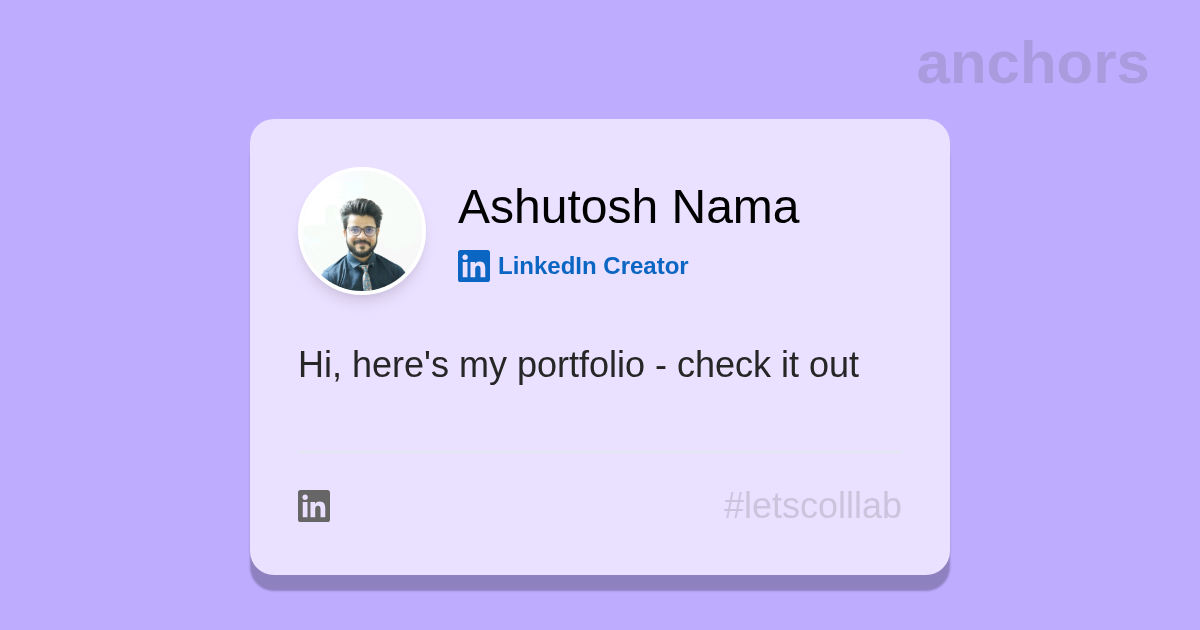Click the word LinkedIn in the blue label

click(x=547, y=266)
